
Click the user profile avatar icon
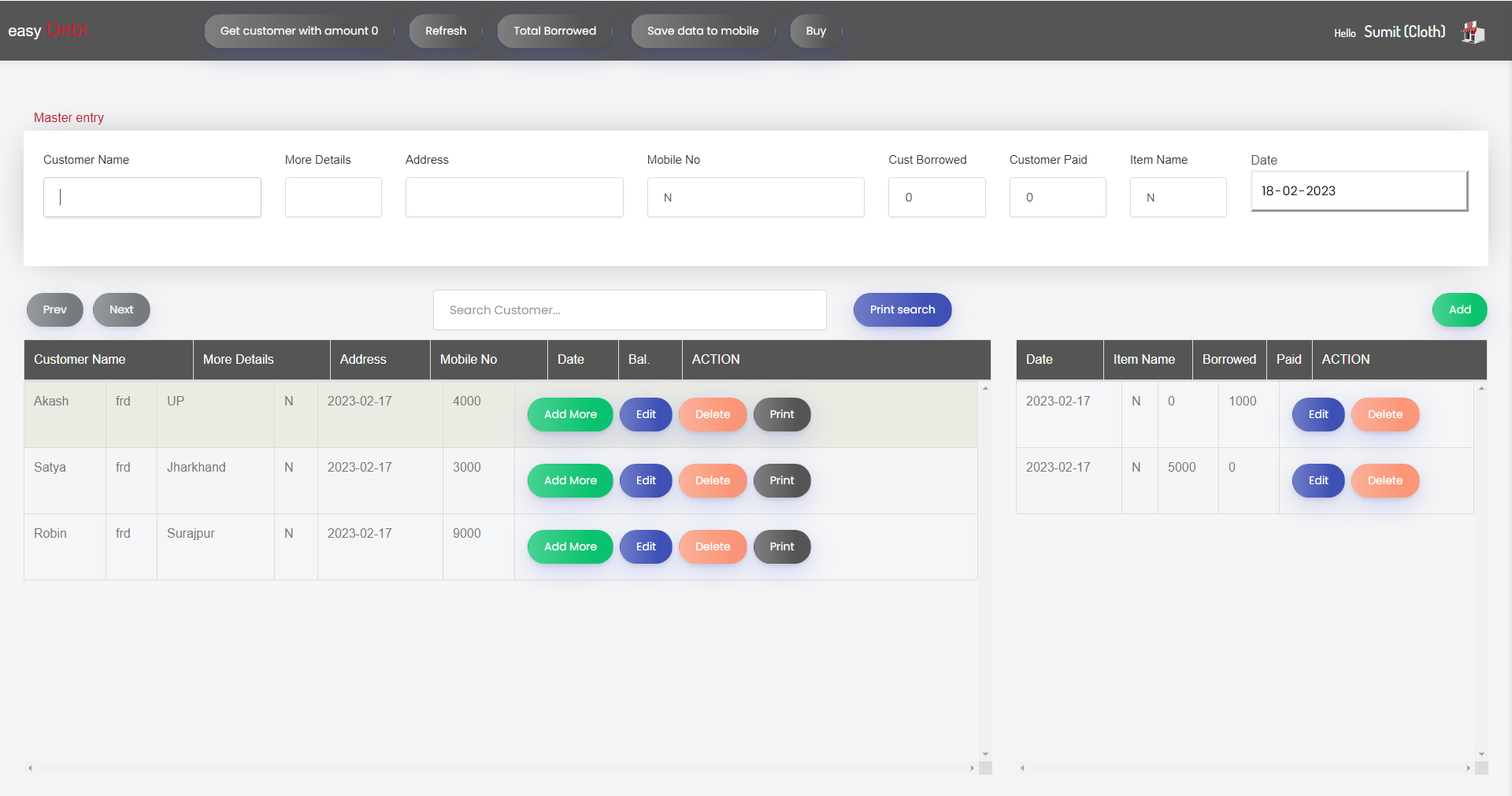click(x=1473, y=32)
